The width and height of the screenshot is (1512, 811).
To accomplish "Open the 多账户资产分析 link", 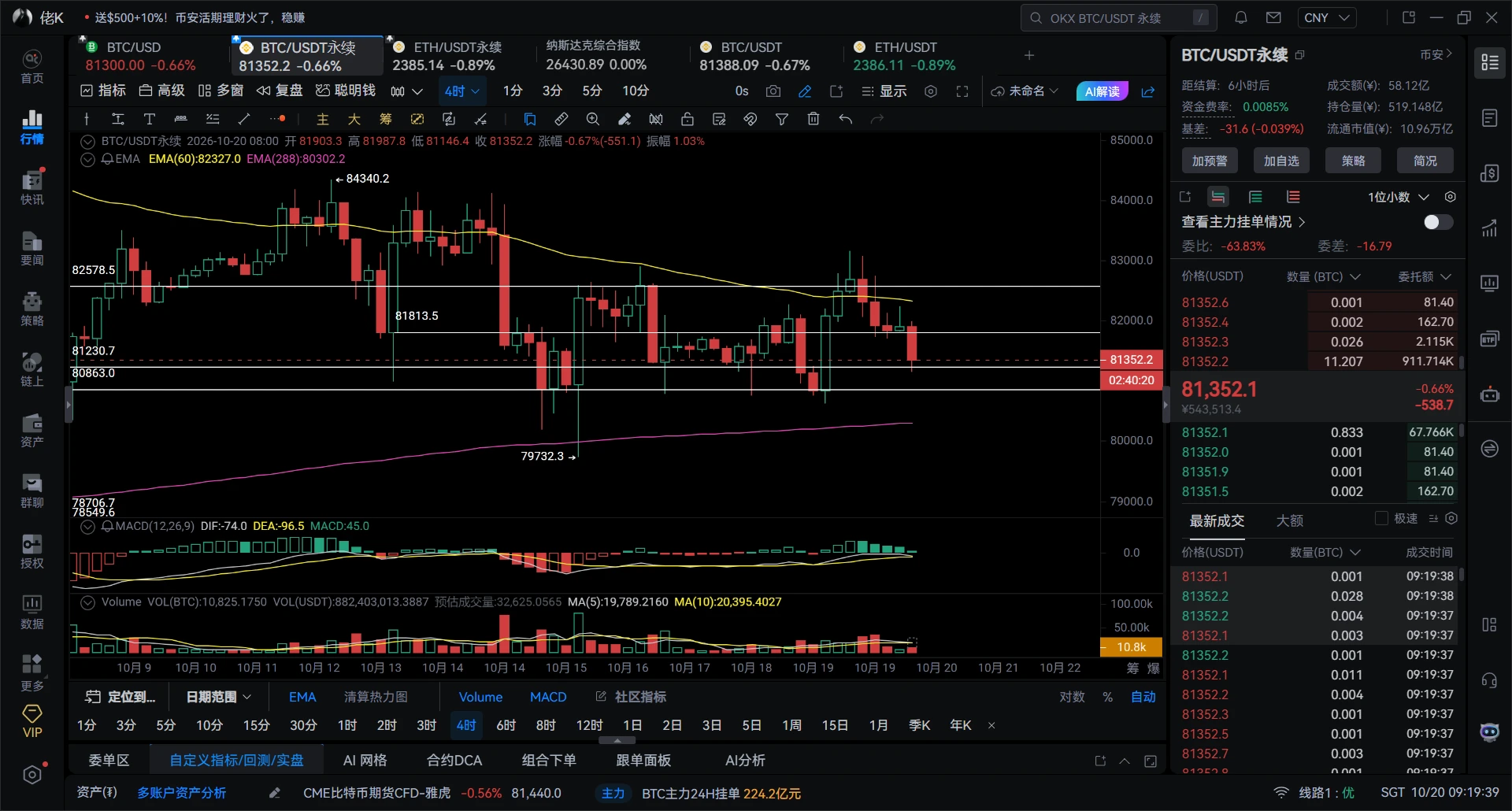I will click(x=182, y=793).
